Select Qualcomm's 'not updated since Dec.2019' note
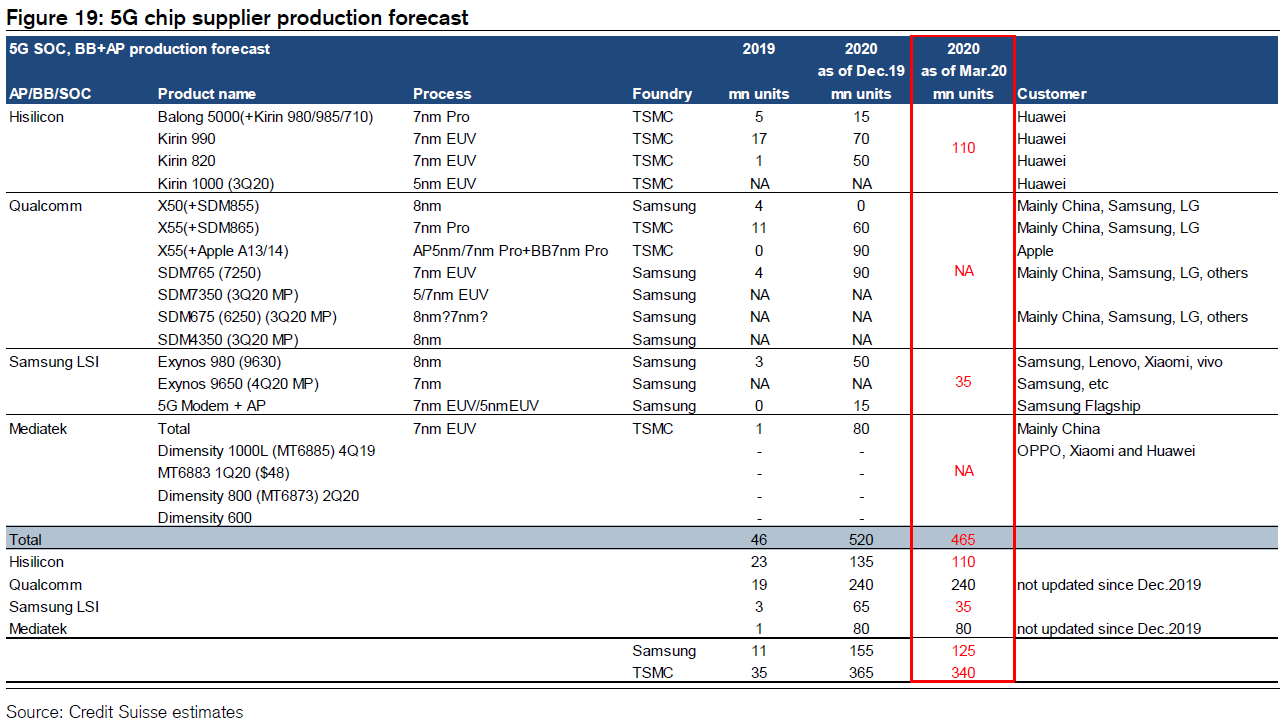This screenshot has width=1283, height=725. coord(1109,585)
